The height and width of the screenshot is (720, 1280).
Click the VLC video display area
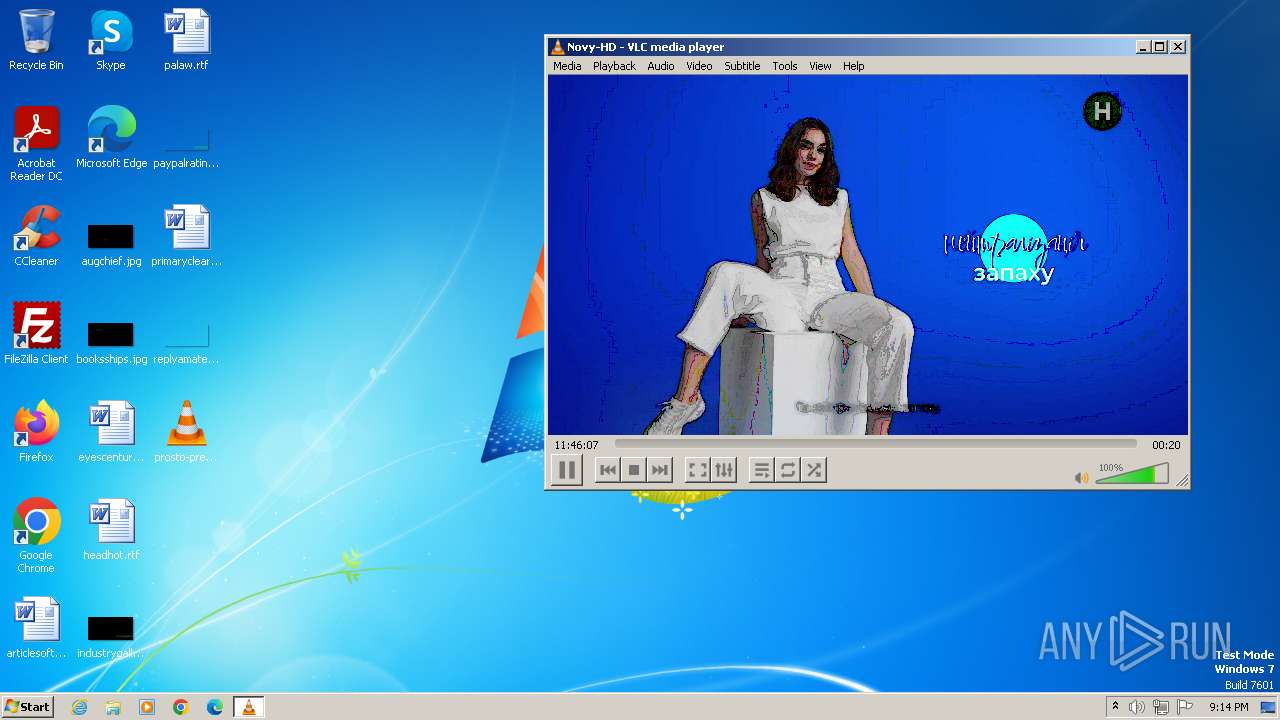click(x=868, y=255)
